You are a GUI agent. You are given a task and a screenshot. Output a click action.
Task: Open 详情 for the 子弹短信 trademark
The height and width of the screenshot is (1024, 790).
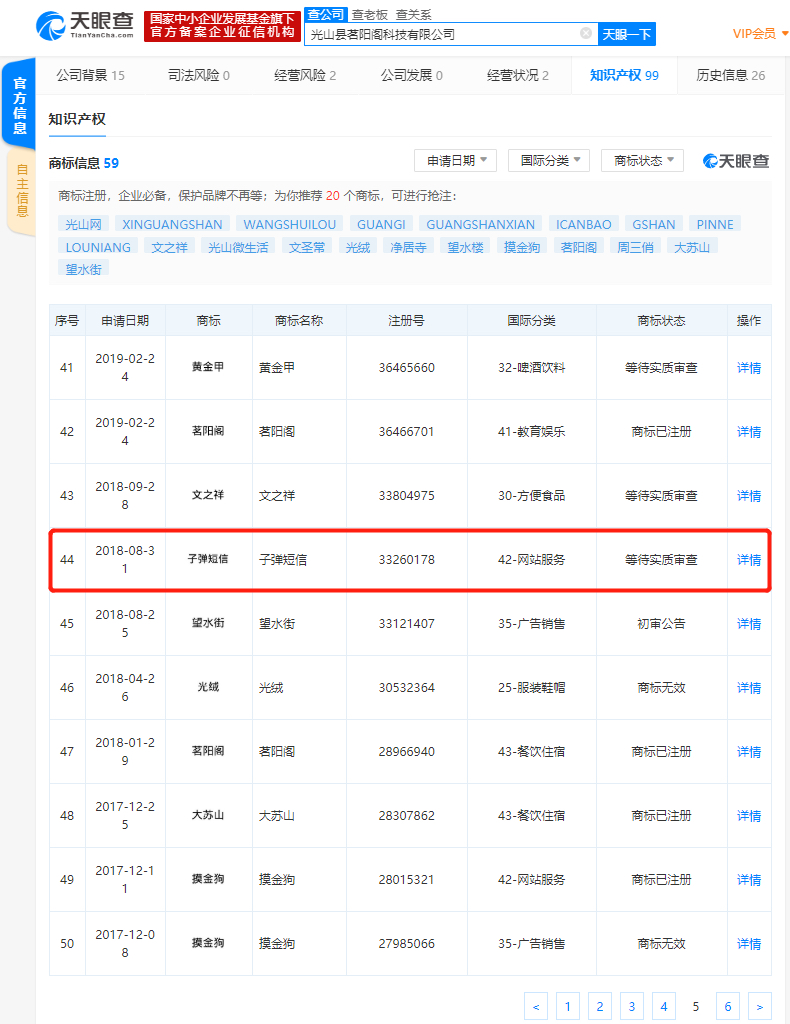click(x=748, y=560)
